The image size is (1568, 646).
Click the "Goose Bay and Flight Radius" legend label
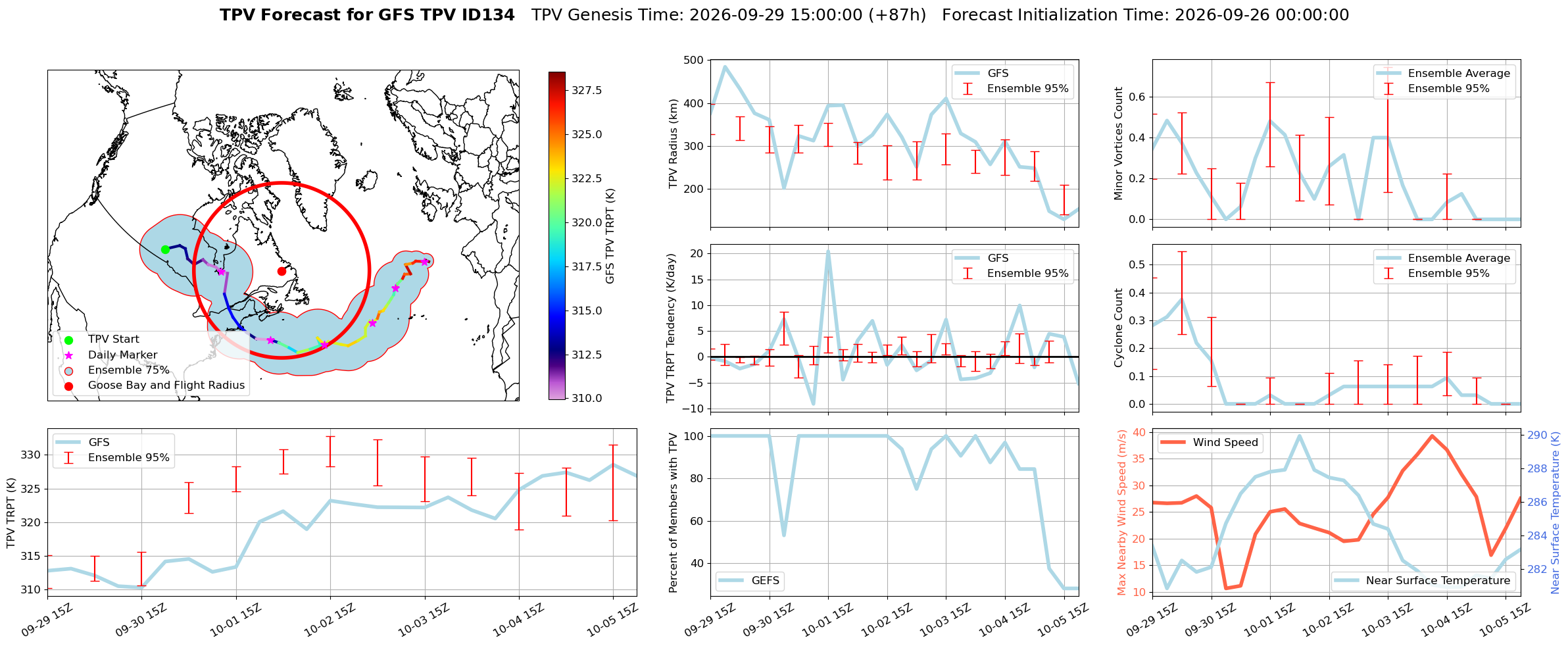coord(166,385)
